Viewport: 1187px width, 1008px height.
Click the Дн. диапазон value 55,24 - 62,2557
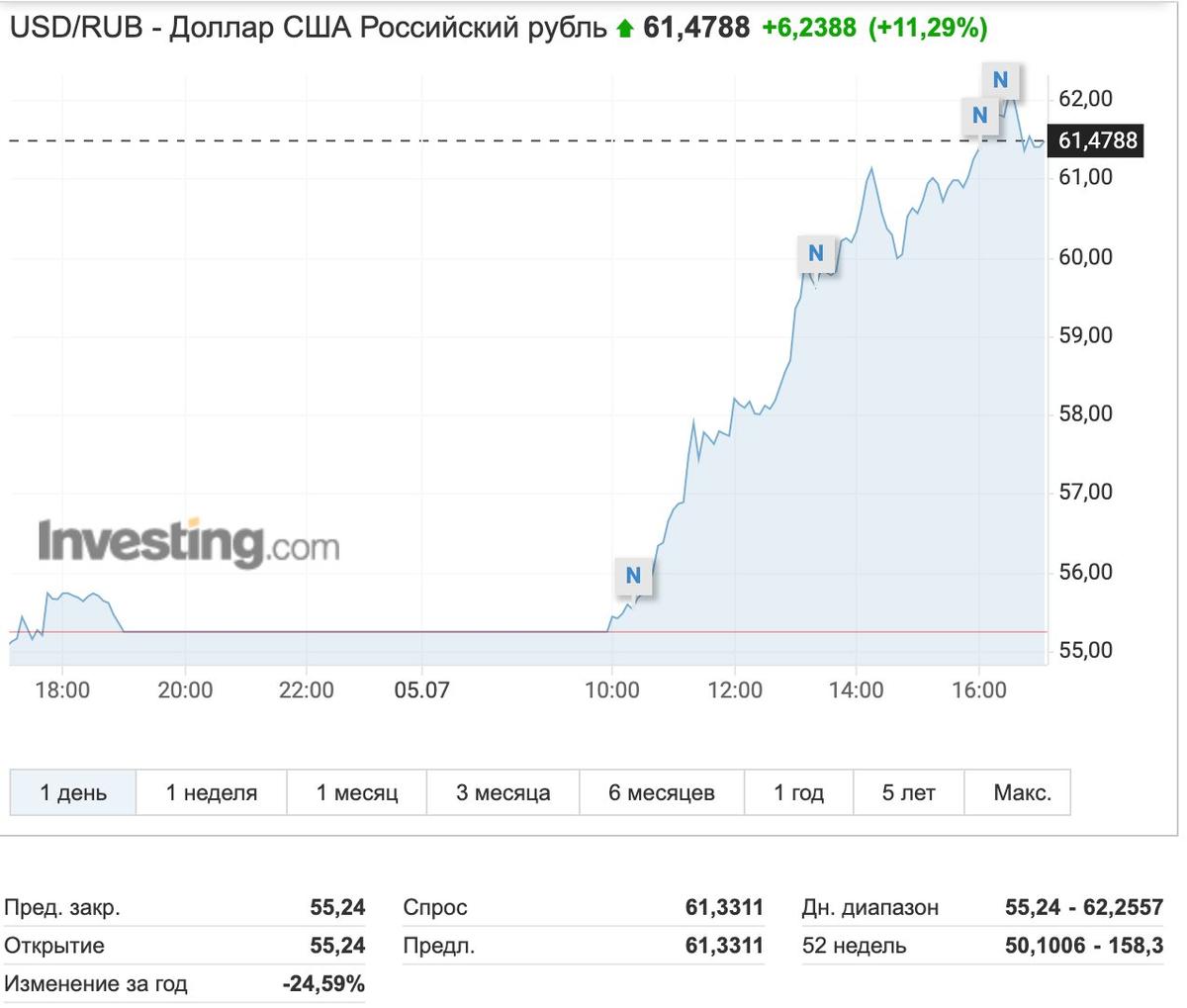tap(1083, 907)
